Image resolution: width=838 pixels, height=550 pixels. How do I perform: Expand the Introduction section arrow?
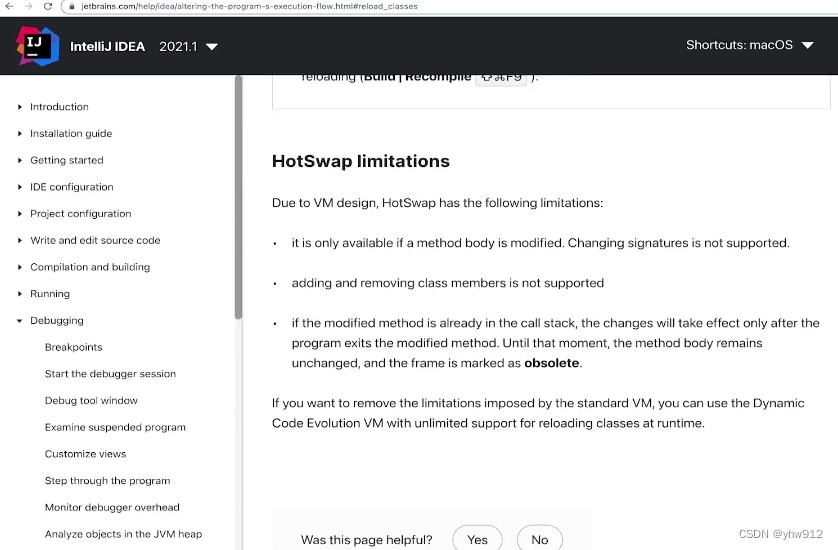pyautogui.click(x=20, y=107)
